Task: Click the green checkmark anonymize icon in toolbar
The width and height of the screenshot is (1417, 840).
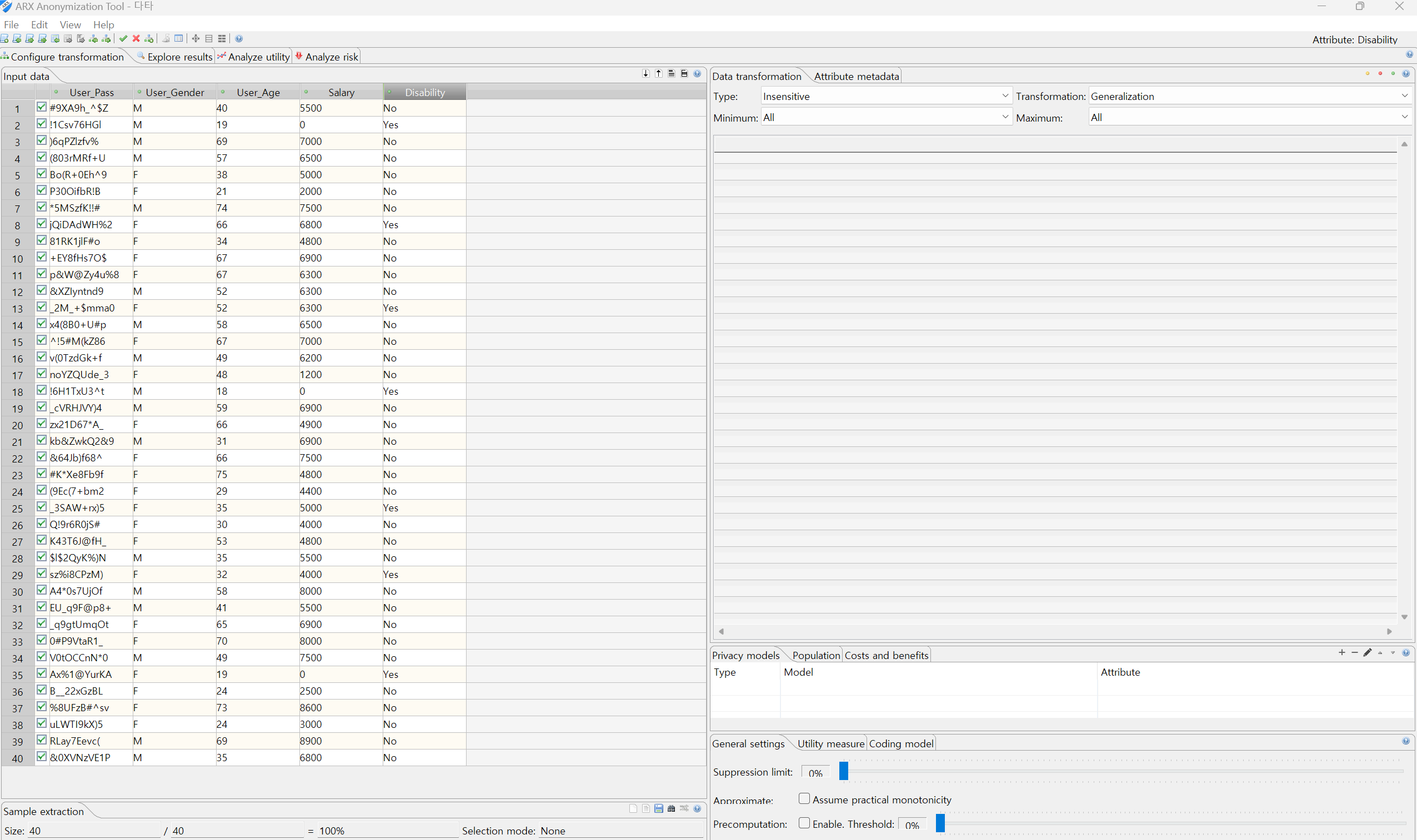Action: (123, 38)
